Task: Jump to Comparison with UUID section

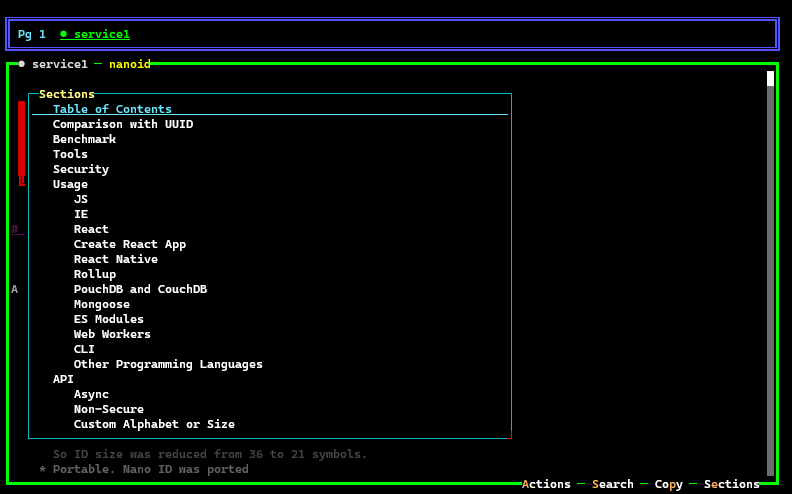Action: point(123,124)
